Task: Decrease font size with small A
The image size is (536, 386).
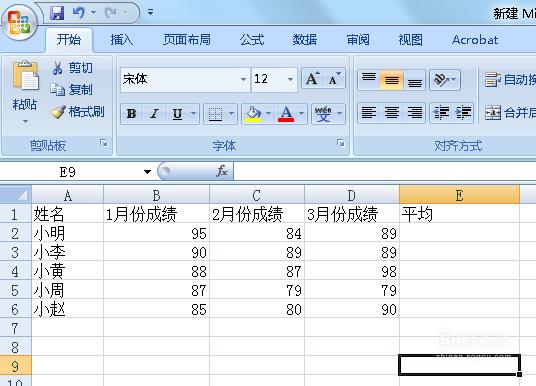Action: tap(334, 79)
